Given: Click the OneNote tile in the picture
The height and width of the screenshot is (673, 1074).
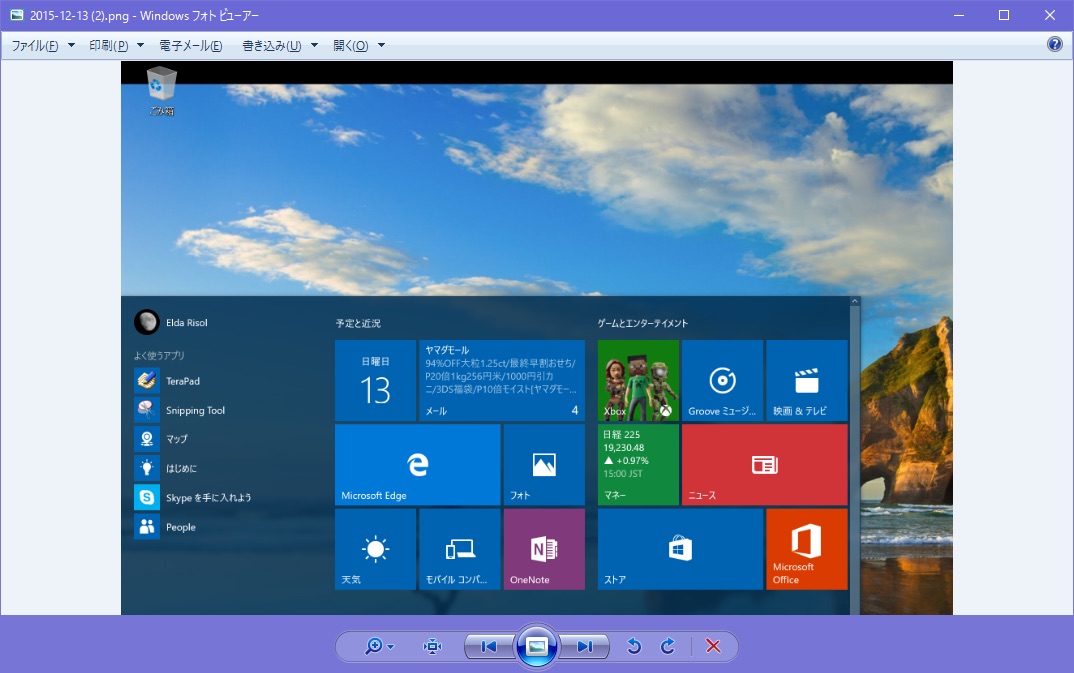Looking at the screenshot, I should click(x=544, y=549).
